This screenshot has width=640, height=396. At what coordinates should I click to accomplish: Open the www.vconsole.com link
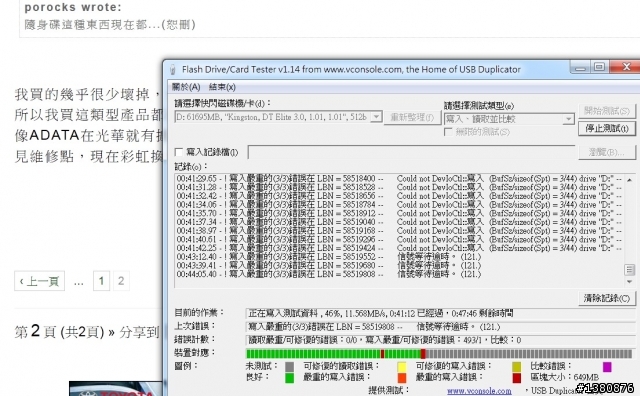(x=479, y=391)
